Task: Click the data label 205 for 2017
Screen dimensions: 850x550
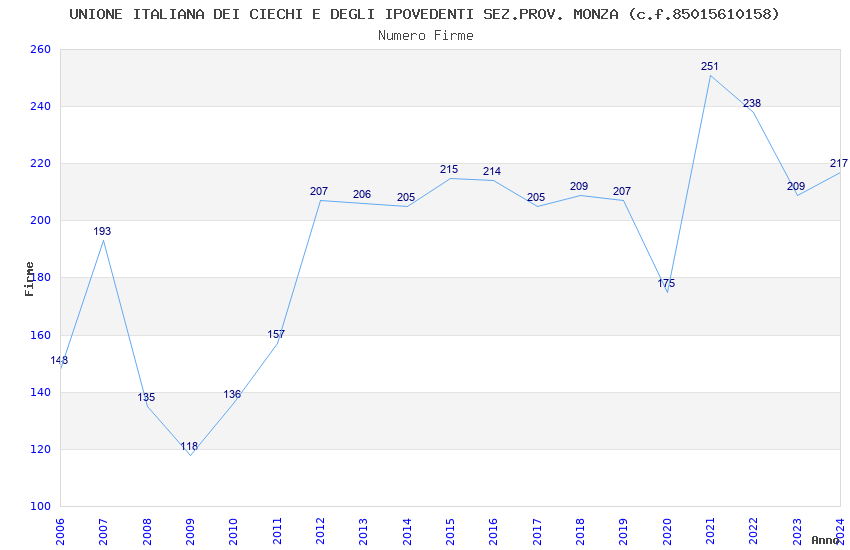Action: [536, 197]
